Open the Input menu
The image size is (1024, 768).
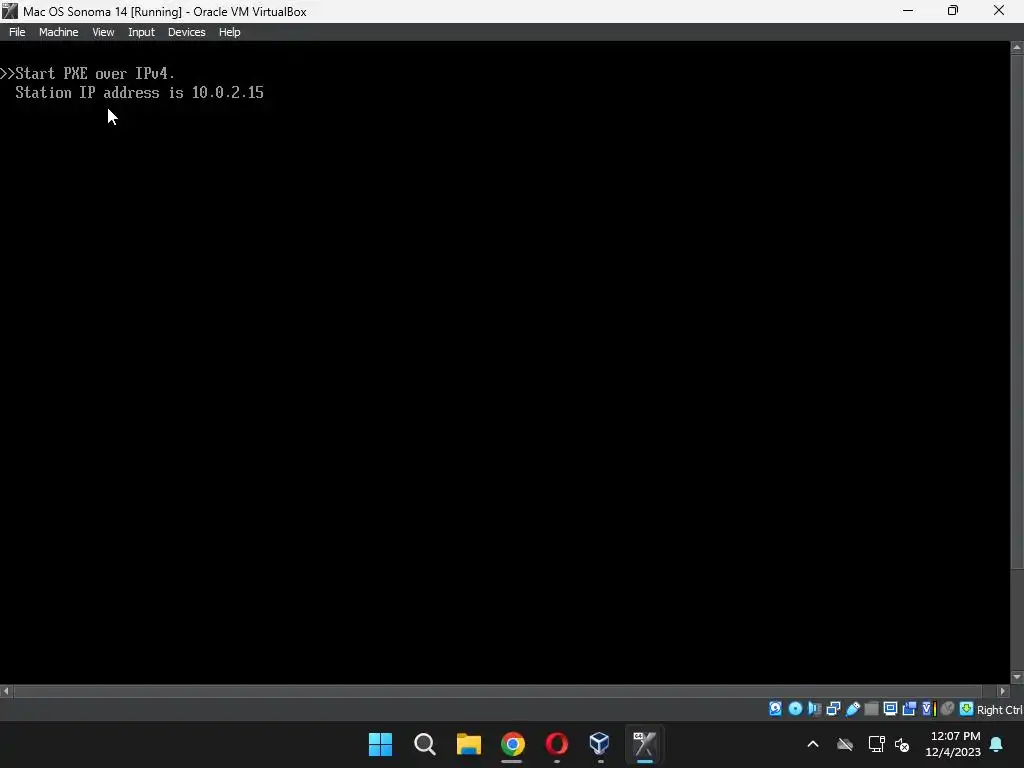click(141, 32)
